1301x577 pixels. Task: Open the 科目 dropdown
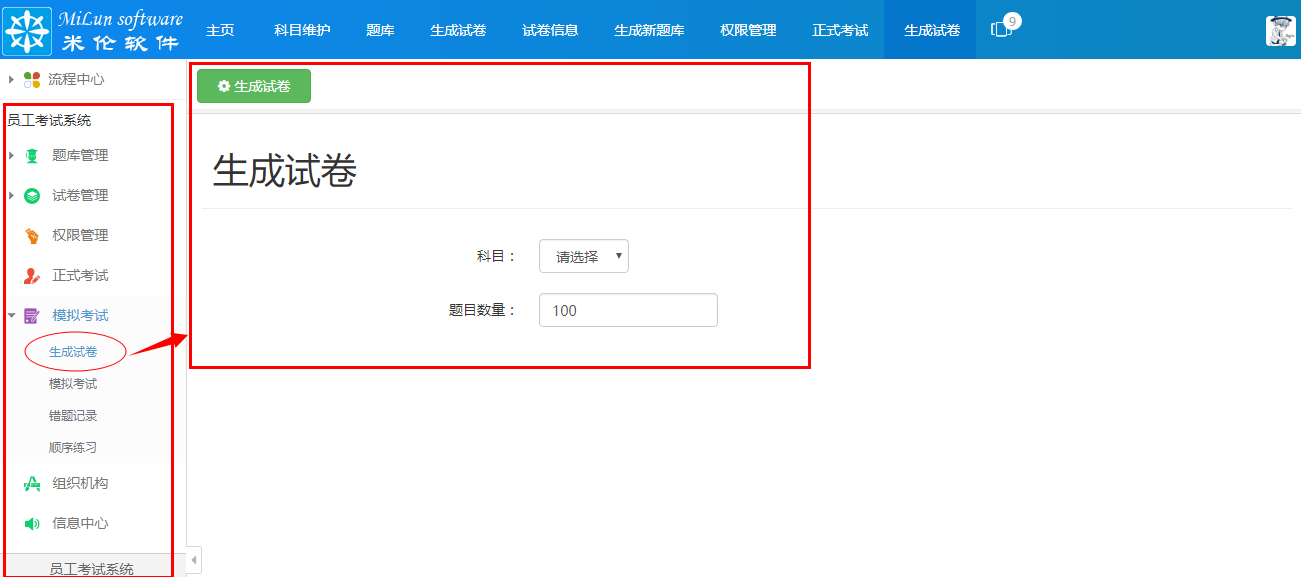click(x=583, y=256)
